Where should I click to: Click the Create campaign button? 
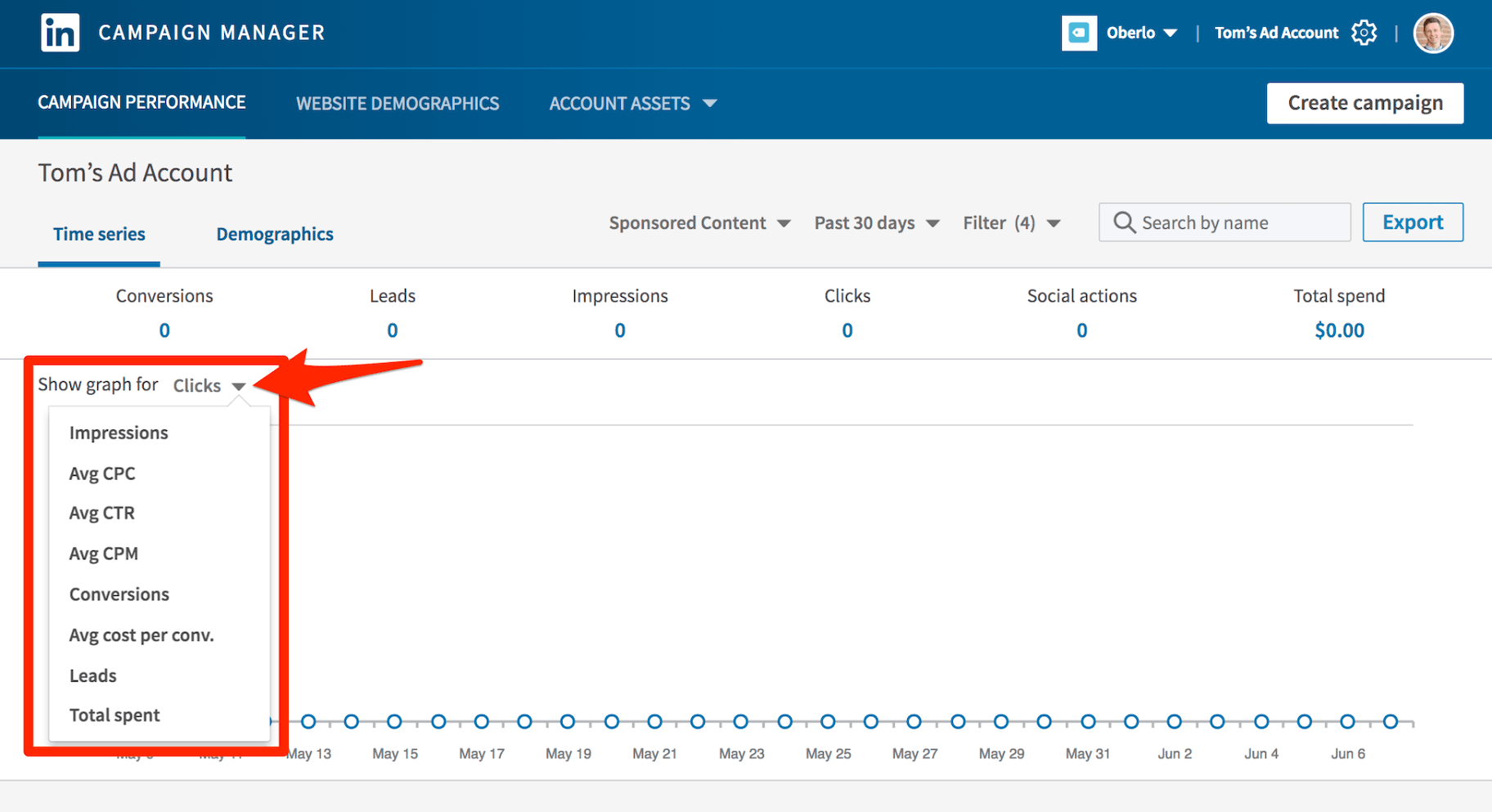click(1364, 103)
